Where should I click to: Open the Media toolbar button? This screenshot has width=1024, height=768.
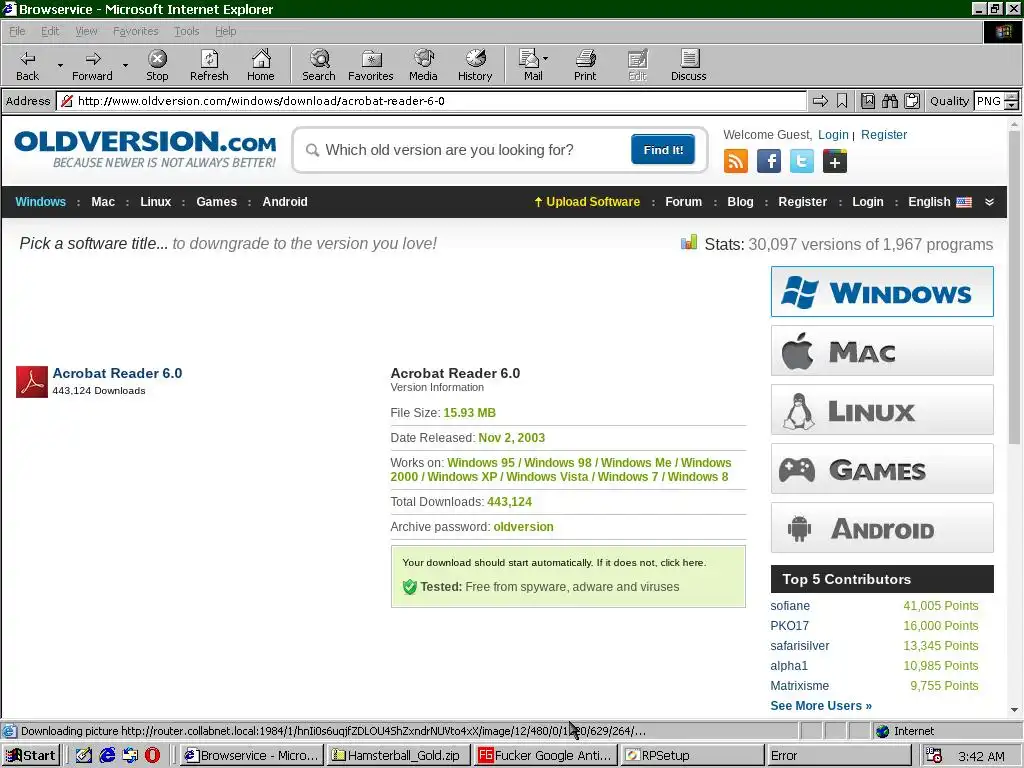(423, 65)
